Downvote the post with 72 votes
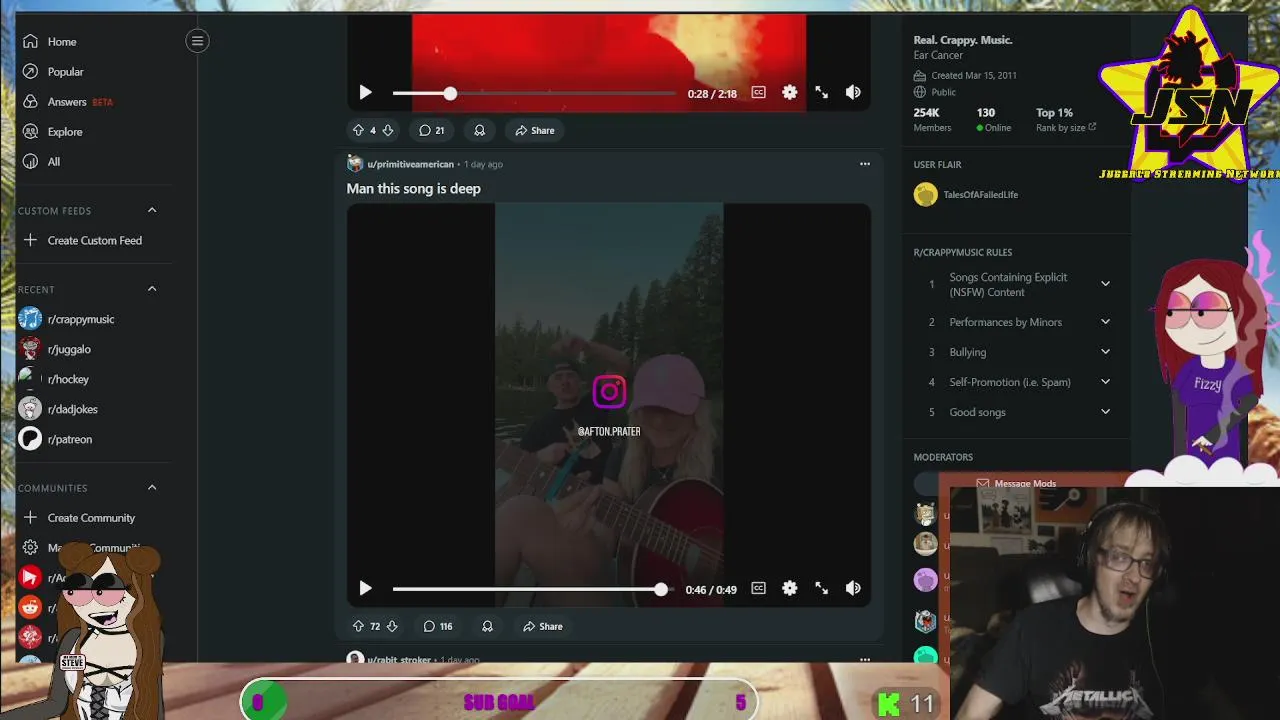This screenshot has height=720, width=1280. point(392,626)
